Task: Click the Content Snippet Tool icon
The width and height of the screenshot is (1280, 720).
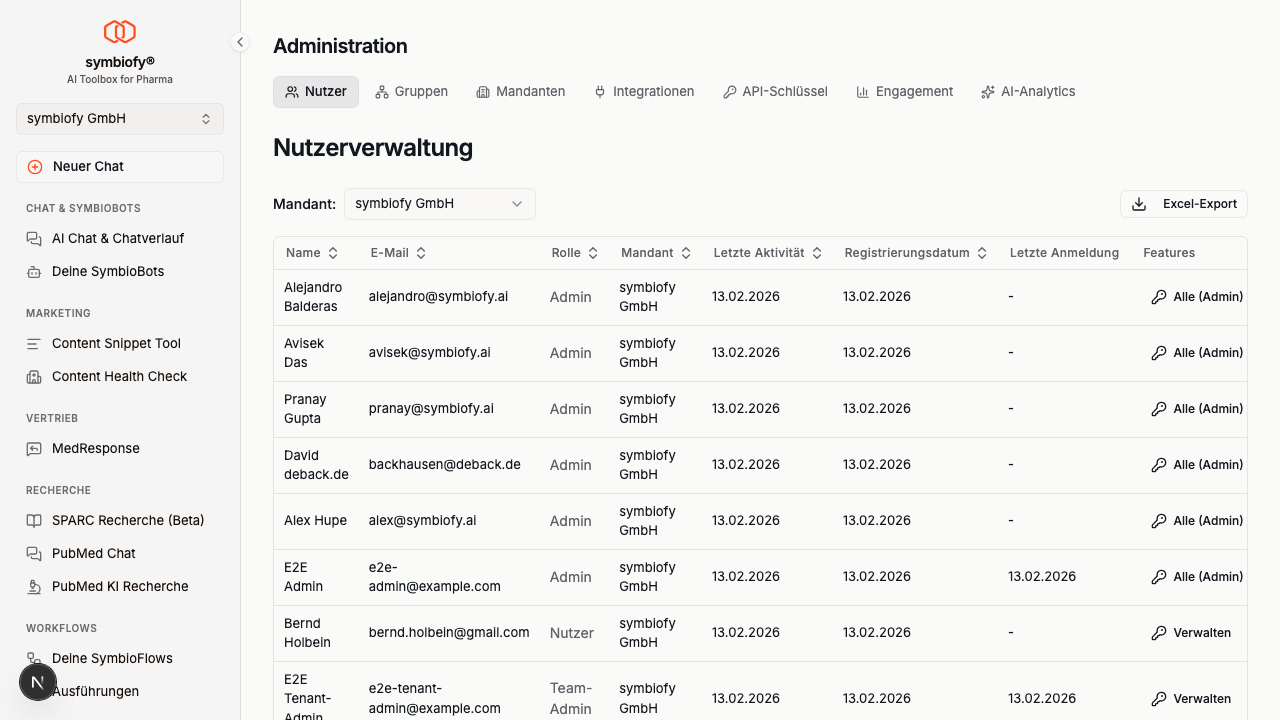Action: pyautogui.click(x=33, y=343)
